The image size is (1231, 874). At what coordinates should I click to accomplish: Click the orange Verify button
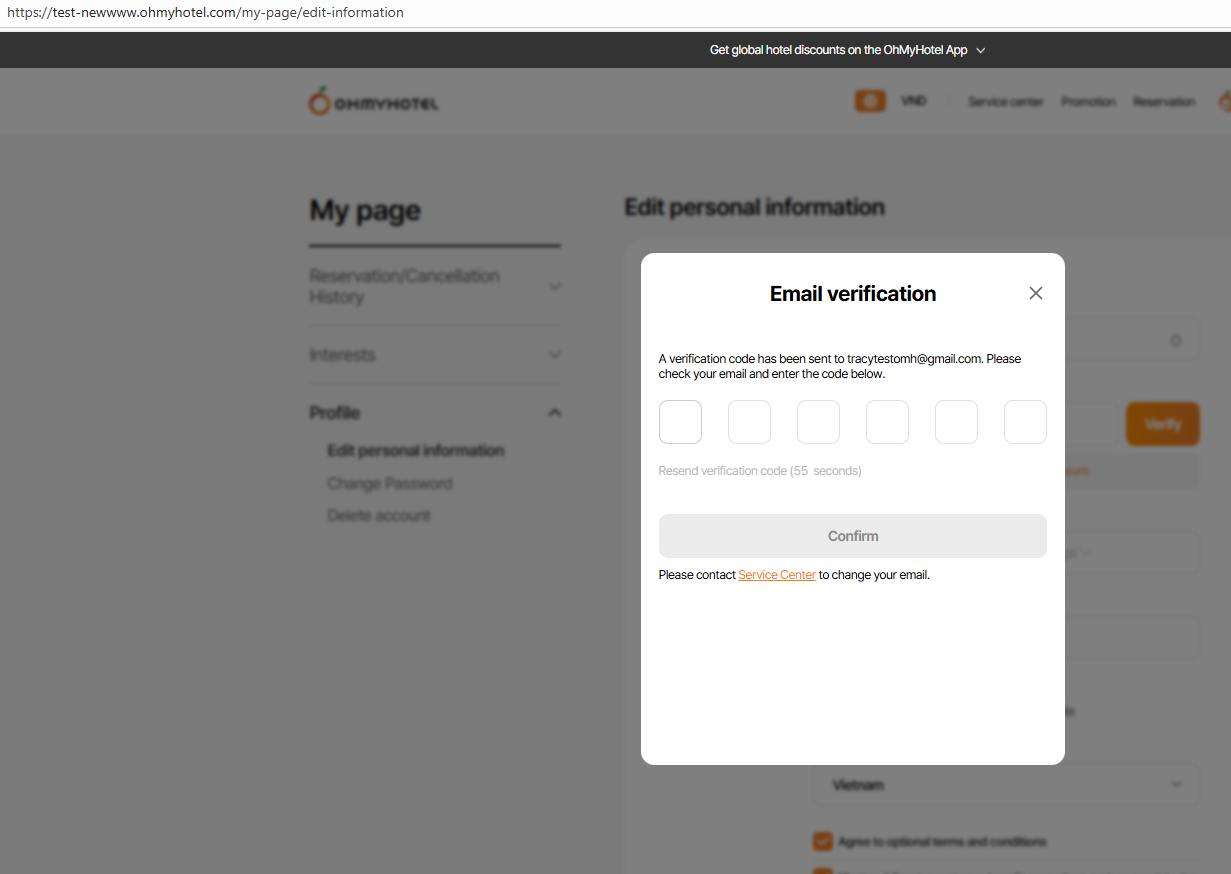[x=1163, y=424]
